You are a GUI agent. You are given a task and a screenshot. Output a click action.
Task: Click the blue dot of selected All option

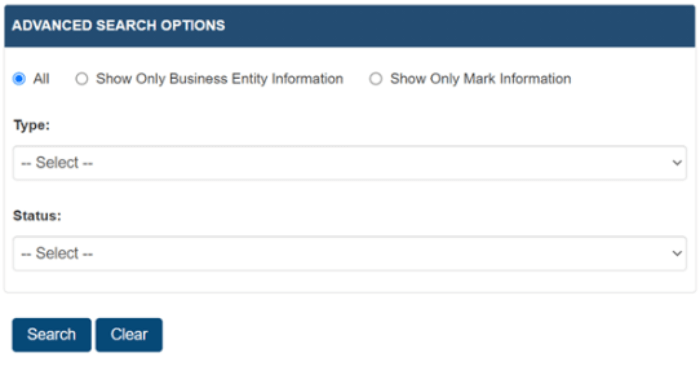click(x=19, y=79)
